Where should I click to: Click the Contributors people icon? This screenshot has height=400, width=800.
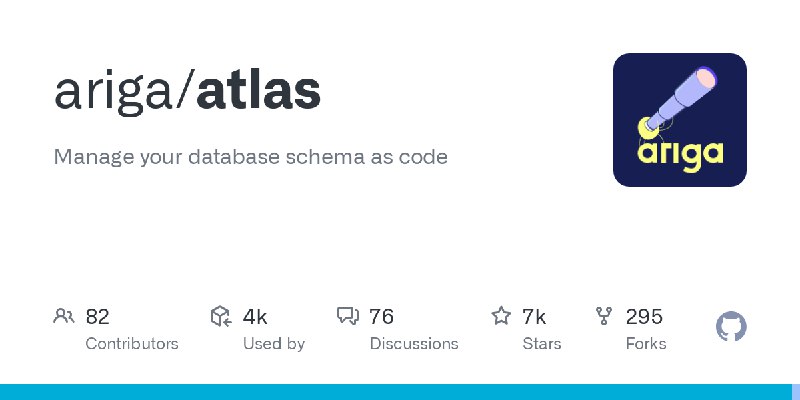tap(64, 316)
